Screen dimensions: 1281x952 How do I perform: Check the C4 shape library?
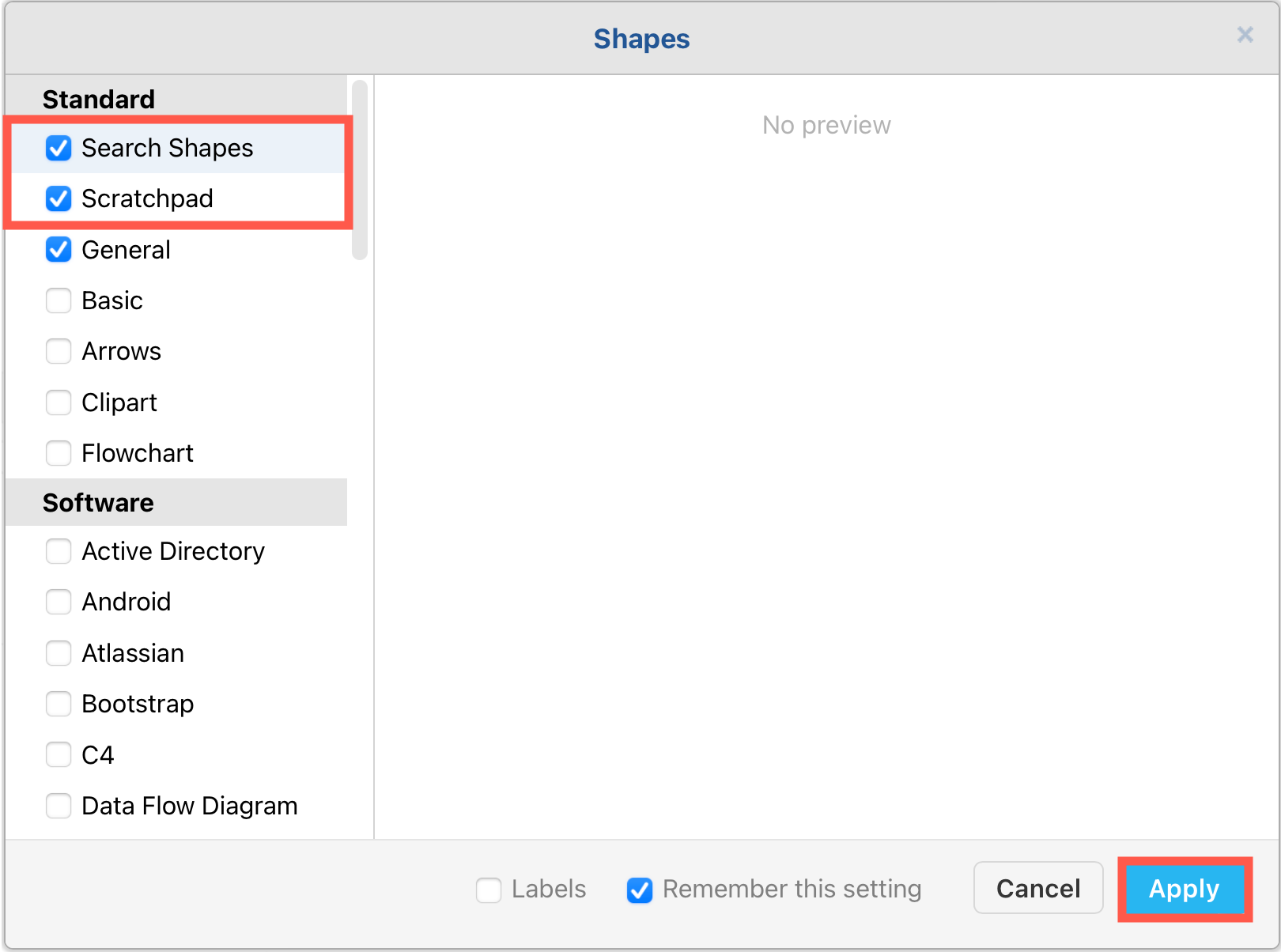pos(59,754)
